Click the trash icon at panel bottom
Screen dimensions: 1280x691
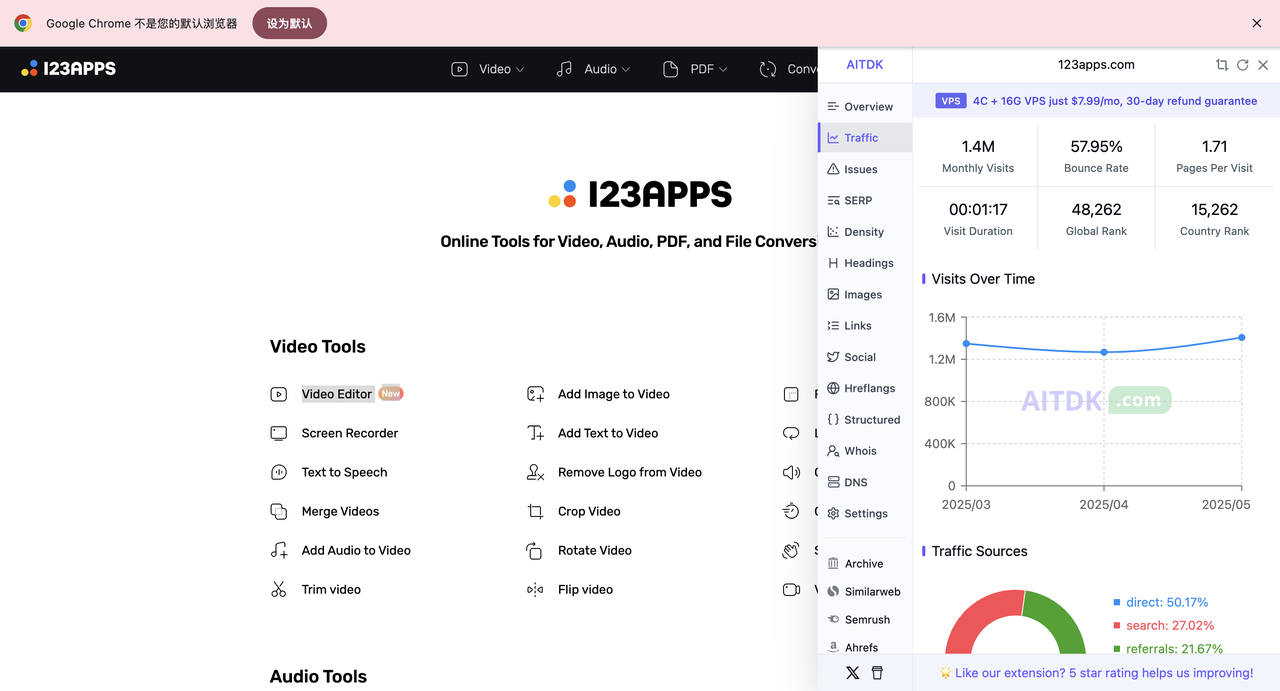877,673
